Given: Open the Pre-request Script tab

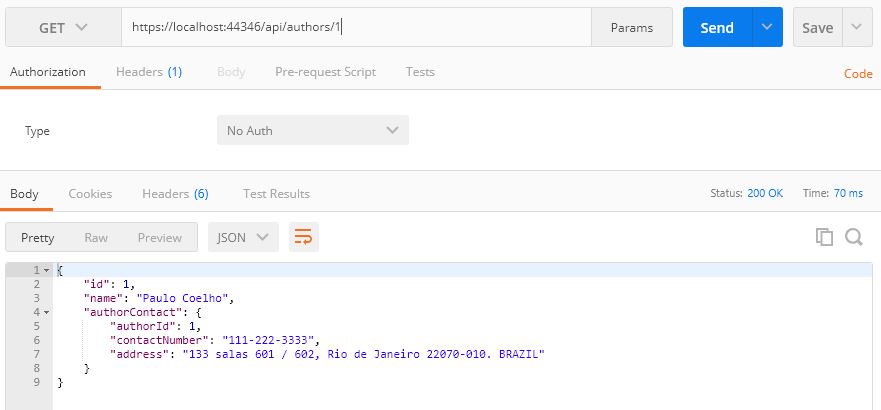Looking at the screenshot, I should pyautogui.click(x=325, y=72).
